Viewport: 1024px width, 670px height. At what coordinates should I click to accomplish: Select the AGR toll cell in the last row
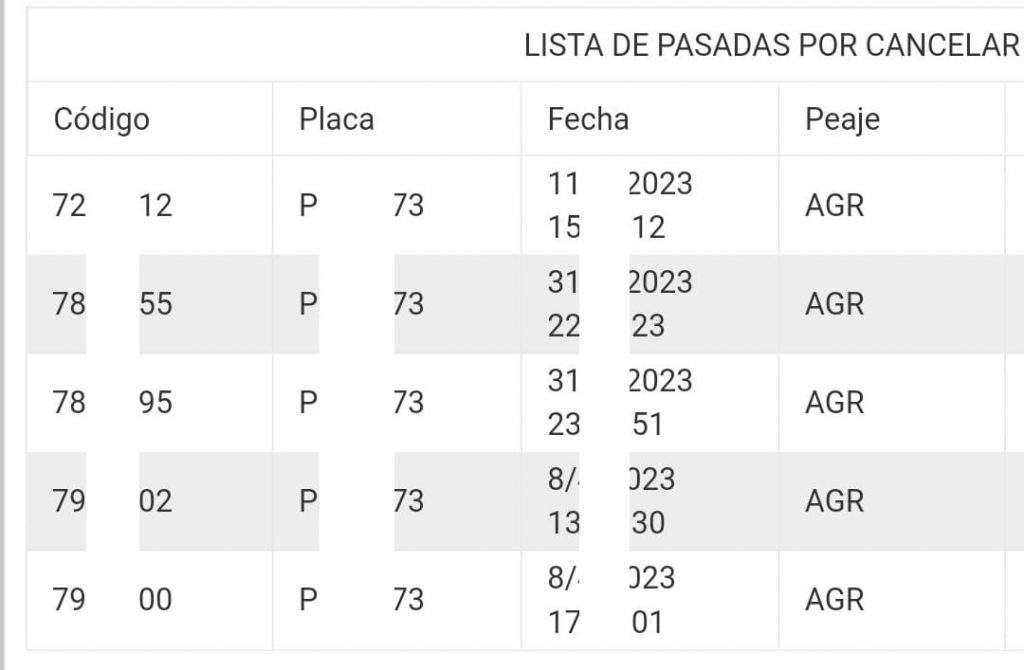(835, 599)
